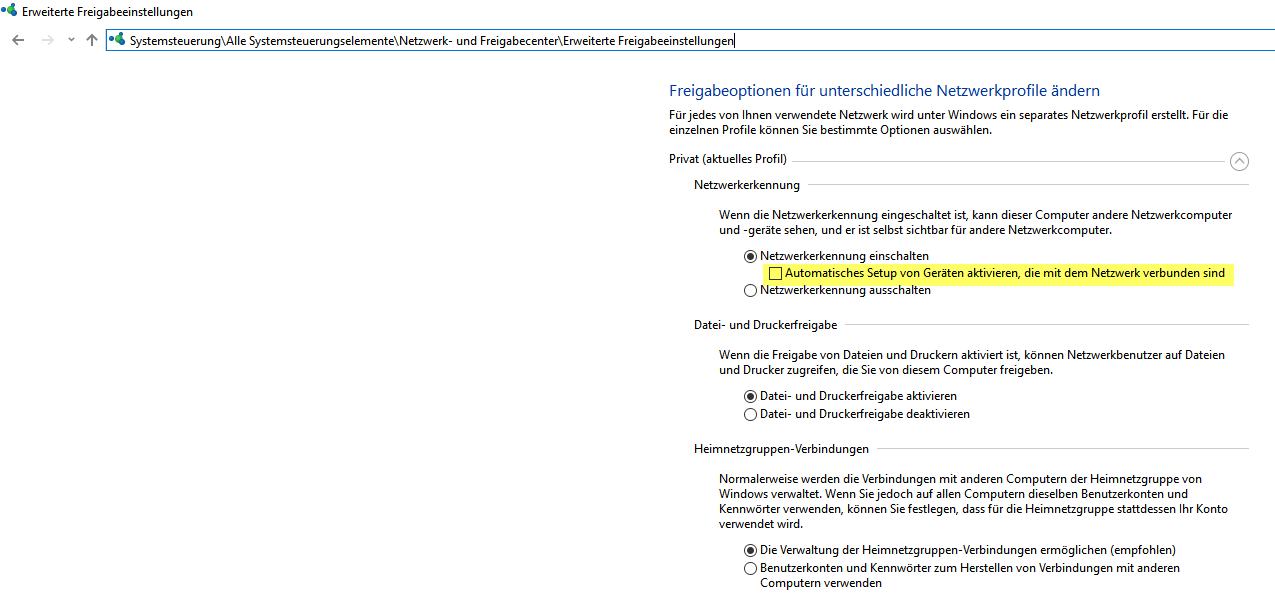Image resolution: width=1275 pixels, height=608 pixels.
Task: Click heading Freigabeoptionen für unterschiedliche Netzwerkprofile ändern
Action: click(884, 90)
